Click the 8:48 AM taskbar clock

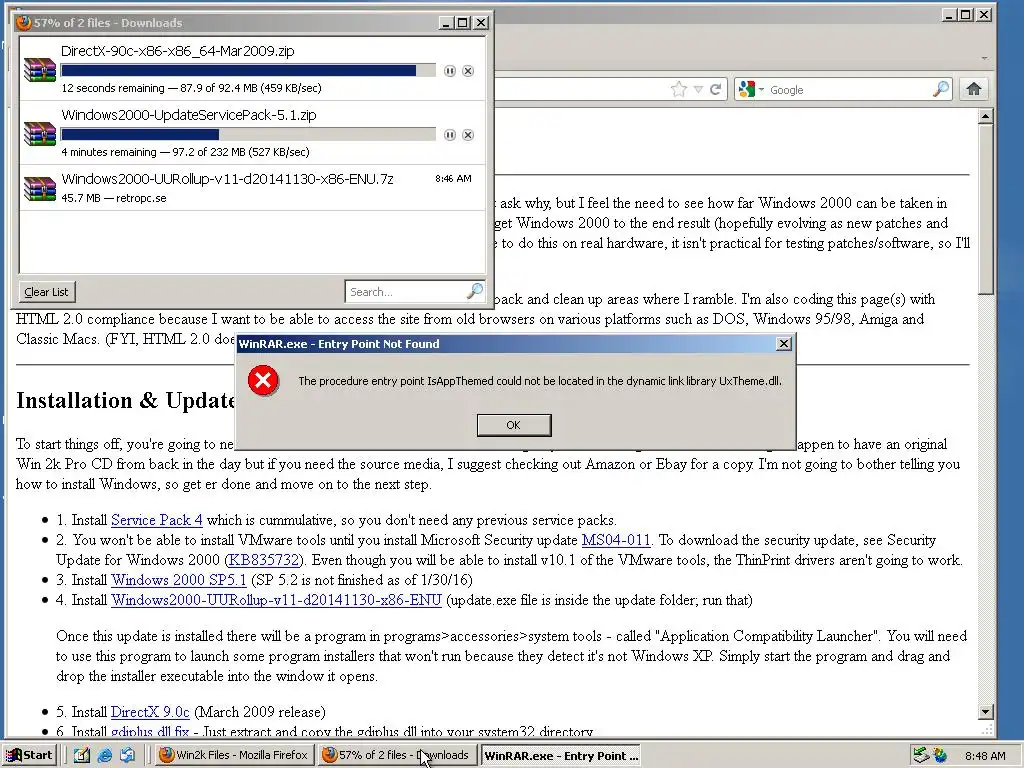click(985, 756)
